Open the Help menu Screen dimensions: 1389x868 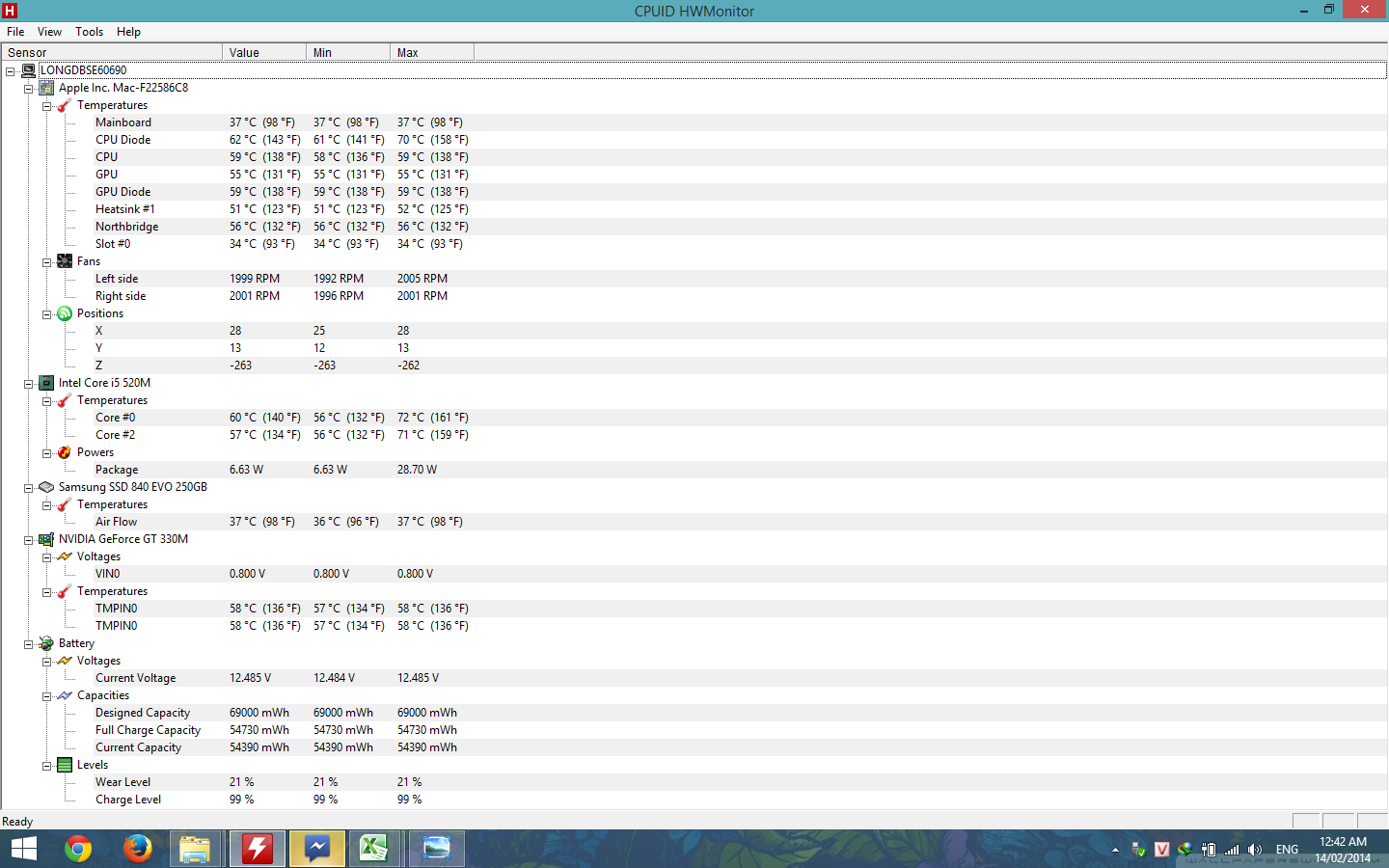[x=129, y=32]
